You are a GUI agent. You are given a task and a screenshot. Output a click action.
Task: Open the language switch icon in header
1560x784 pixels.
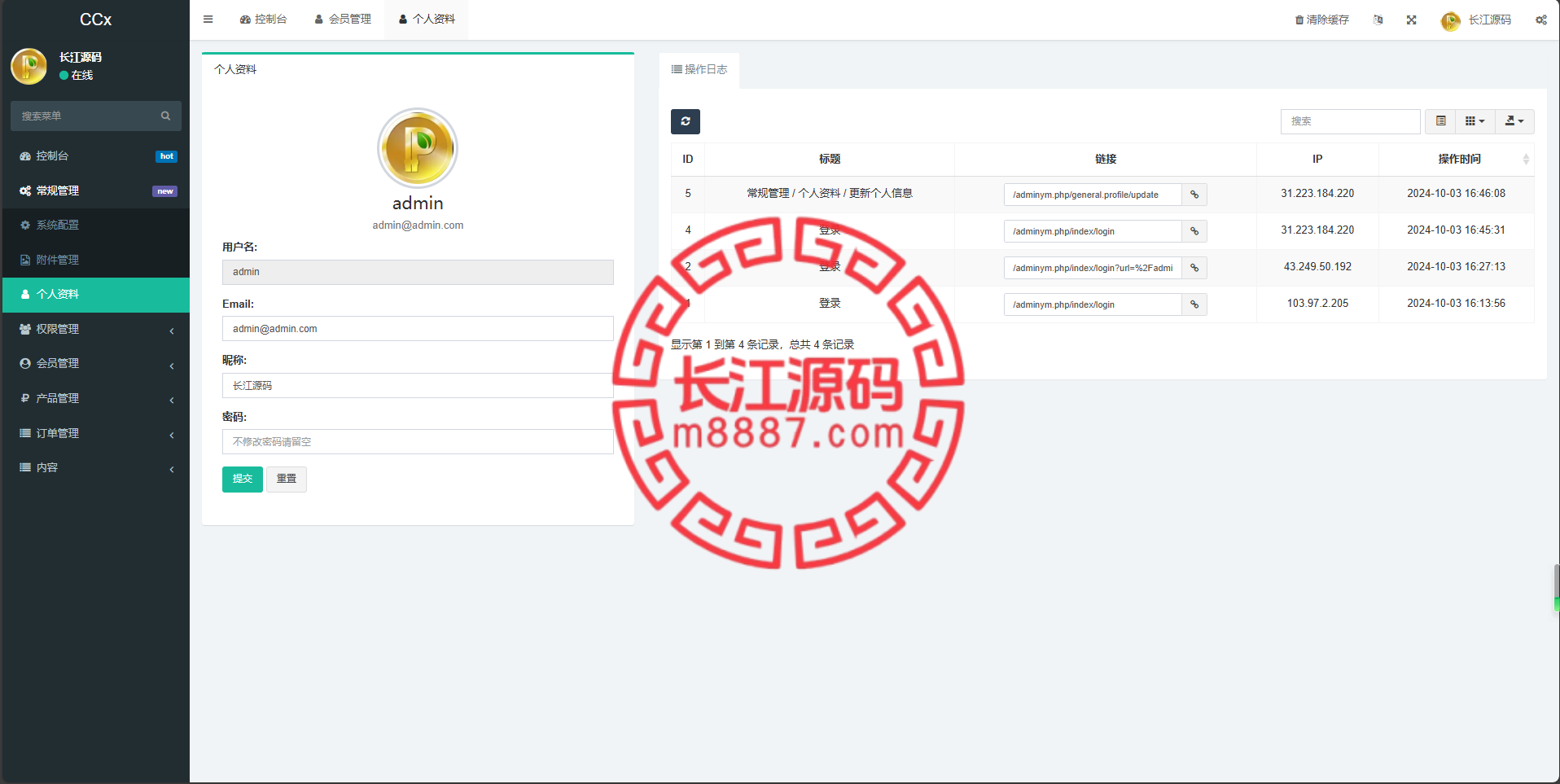pyautogui.click(x=1378, y=20)
